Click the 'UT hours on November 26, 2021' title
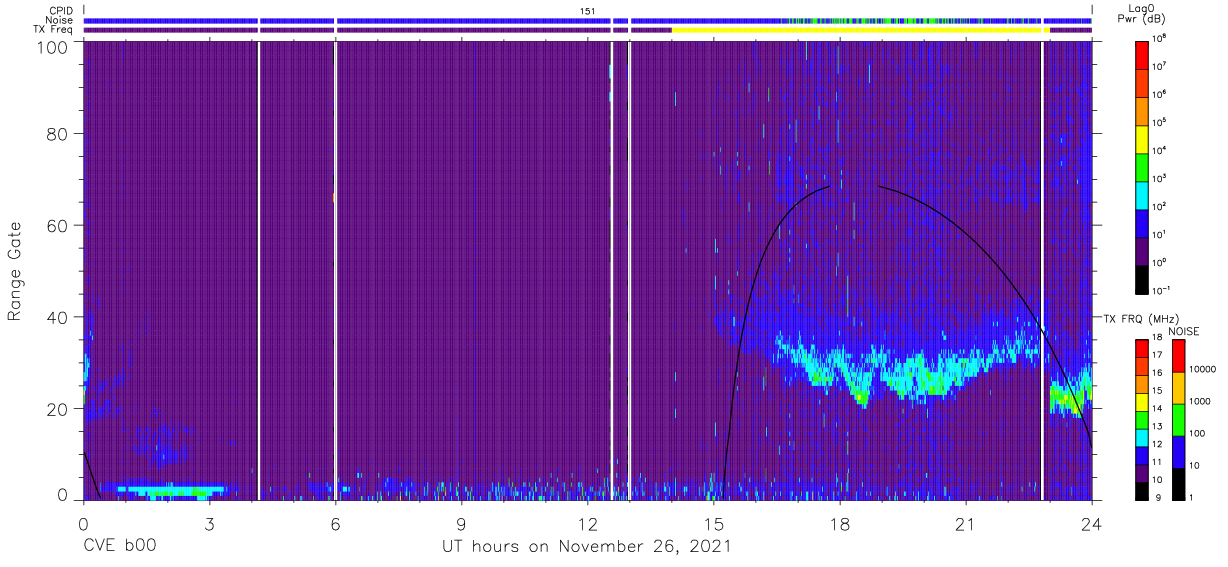Viewport: 1228px width, 567px height. point(587,546)
